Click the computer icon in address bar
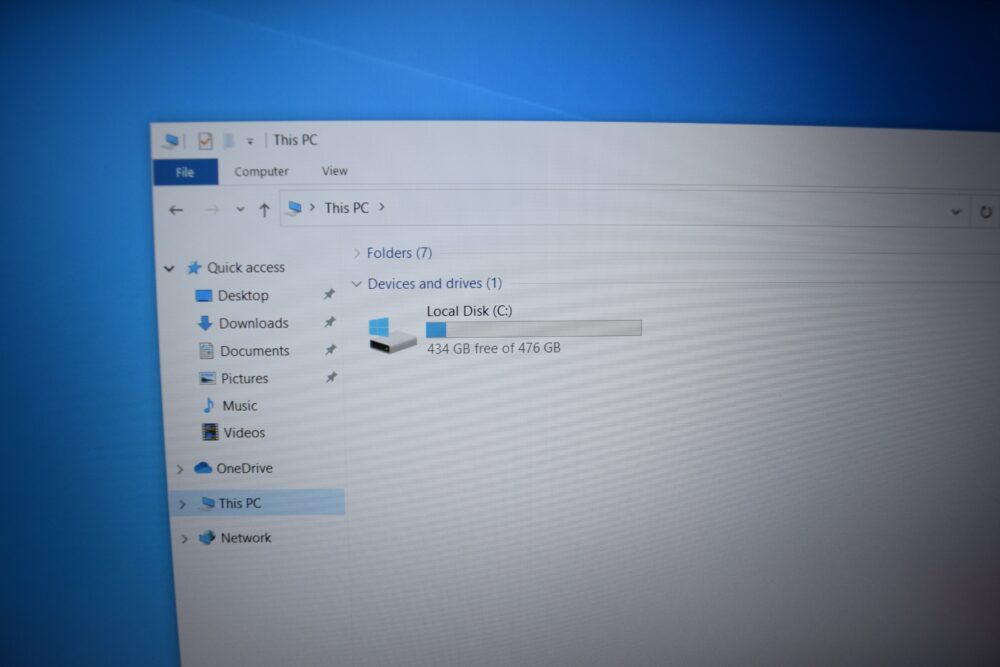Screen dimensions: 1000x667 click(x=294, y=208)
